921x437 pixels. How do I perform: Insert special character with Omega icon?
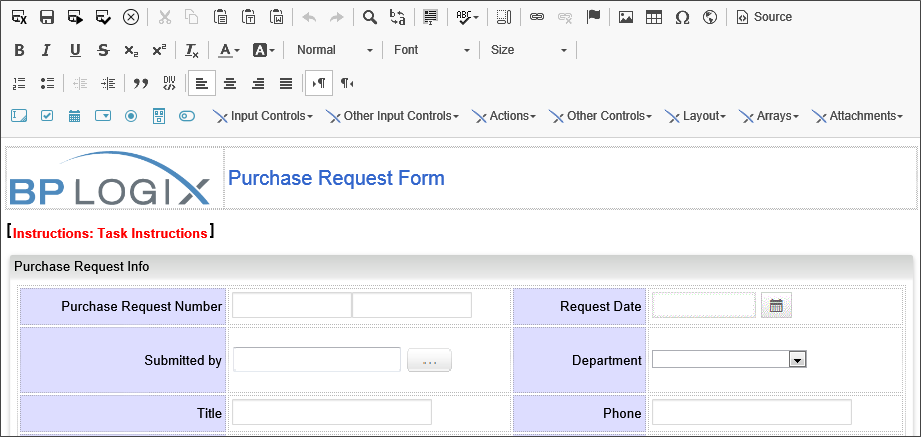click(682, 17)
